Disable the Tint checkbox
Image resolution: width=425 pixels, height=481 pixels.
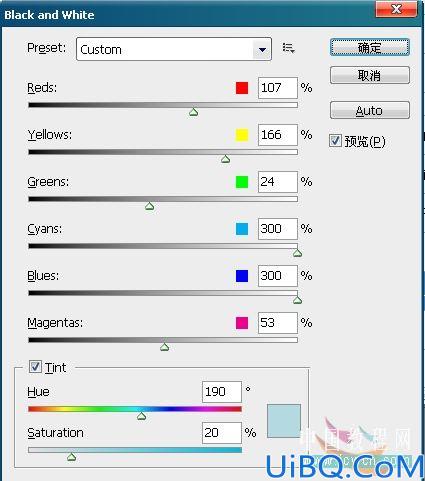[x=35, y=367]
